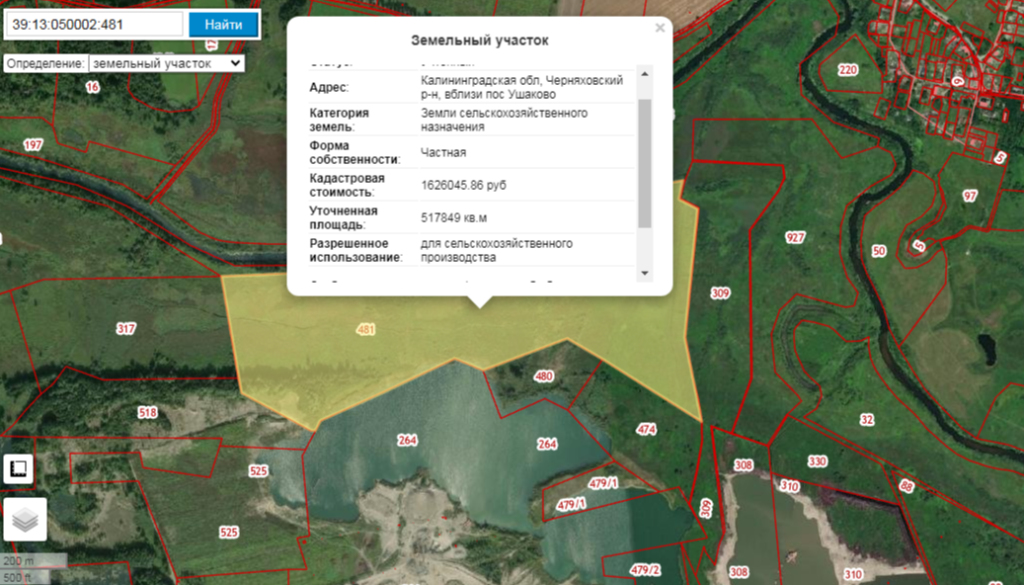Close the Земельный участок popup

(x=660, y=27)
